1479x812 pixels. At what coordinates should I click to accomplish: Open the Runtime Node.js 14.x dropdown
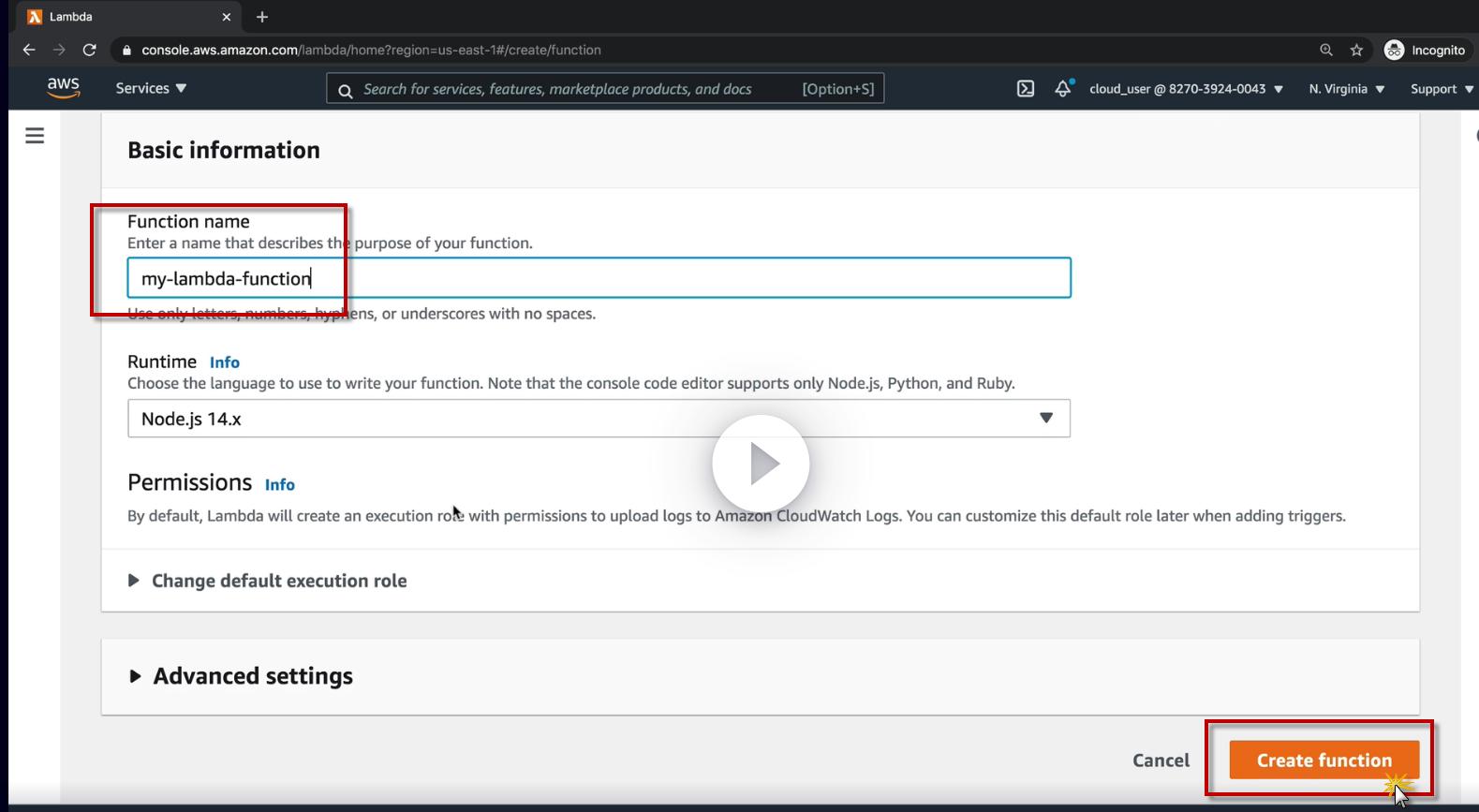coord(599,419)
